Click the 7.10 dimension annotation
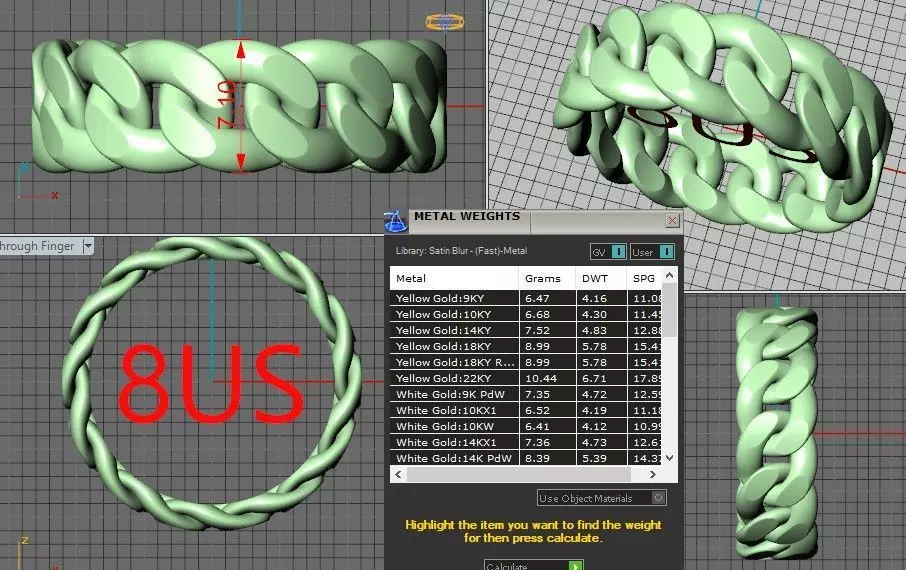This screenshot has height=570, width=906. (x=228, y=105)
